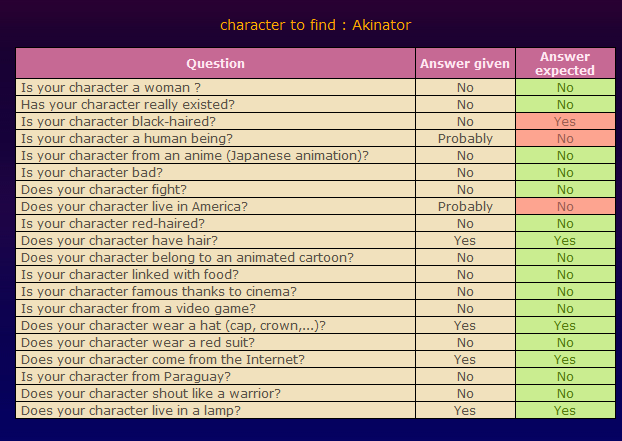Select the "Has your character really existed?" row

click(128, 104)
